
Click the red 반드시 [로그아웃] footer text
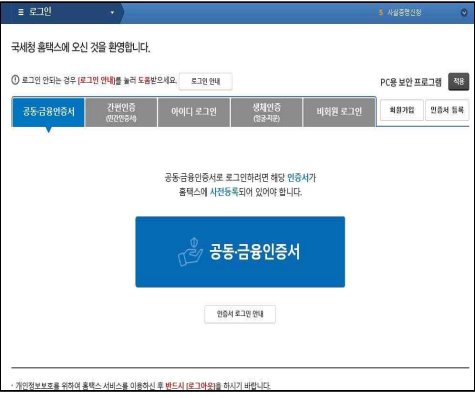pyautogui.click(x=190, y=386)
